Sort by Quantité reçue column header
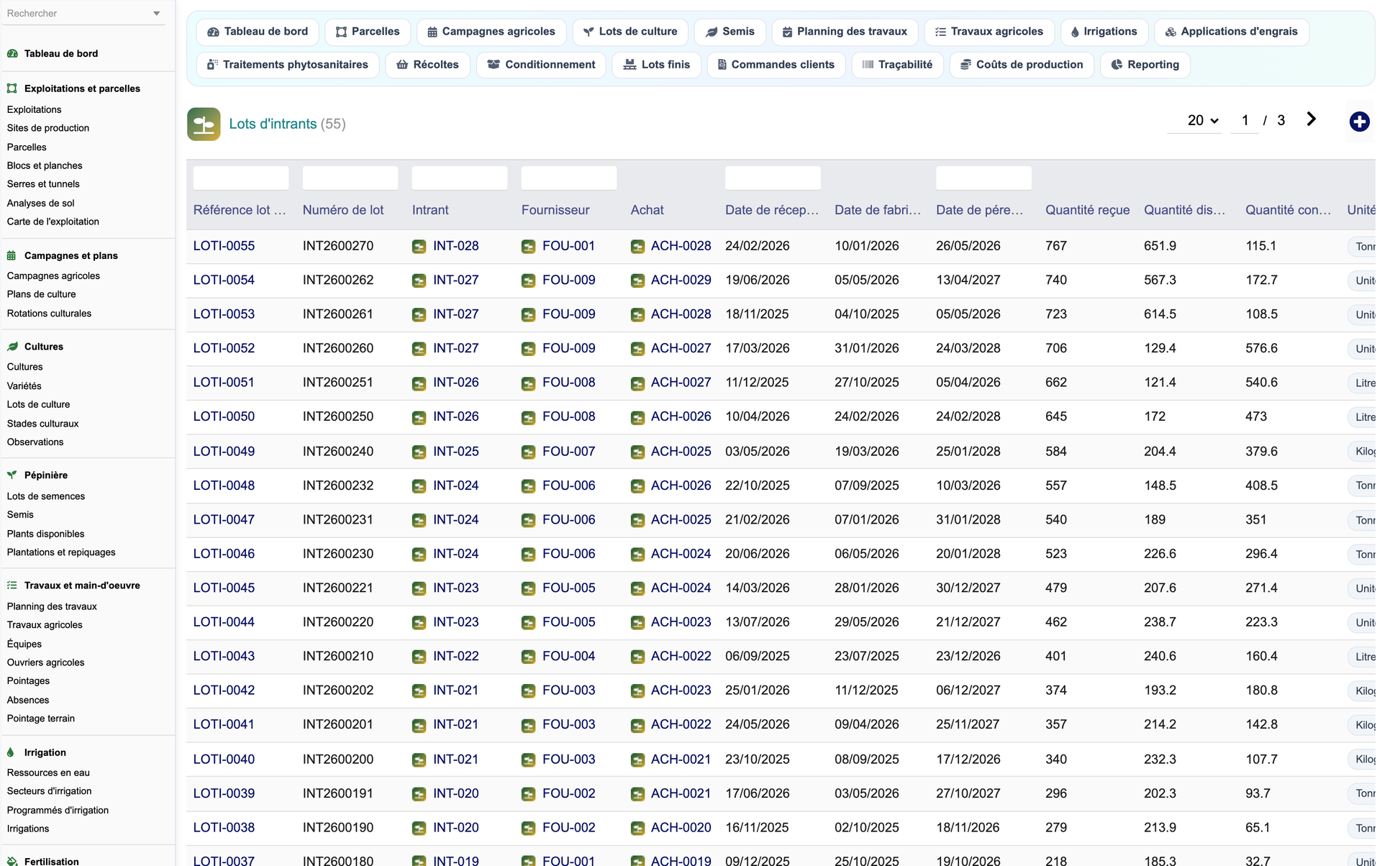The height and width of the screenshot is (866, 1400). (1087, 210)
